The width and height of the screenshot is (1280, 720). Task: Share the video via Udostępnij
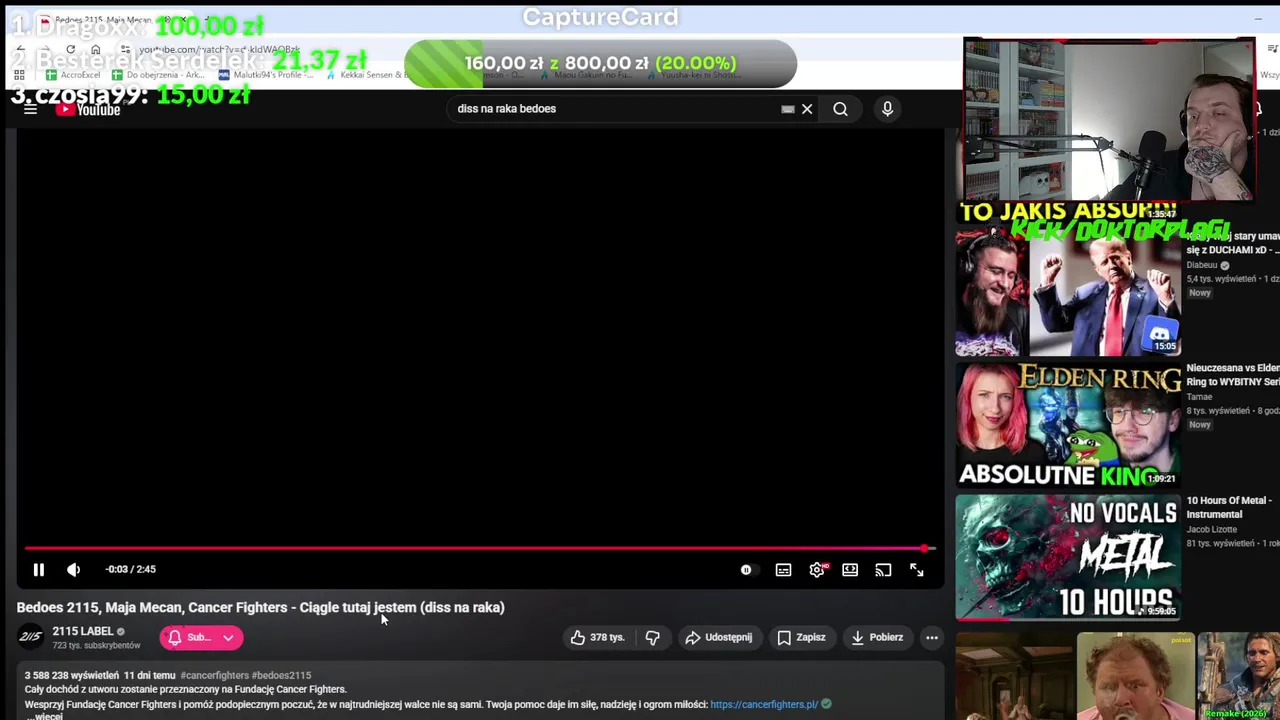coord(718,637)
